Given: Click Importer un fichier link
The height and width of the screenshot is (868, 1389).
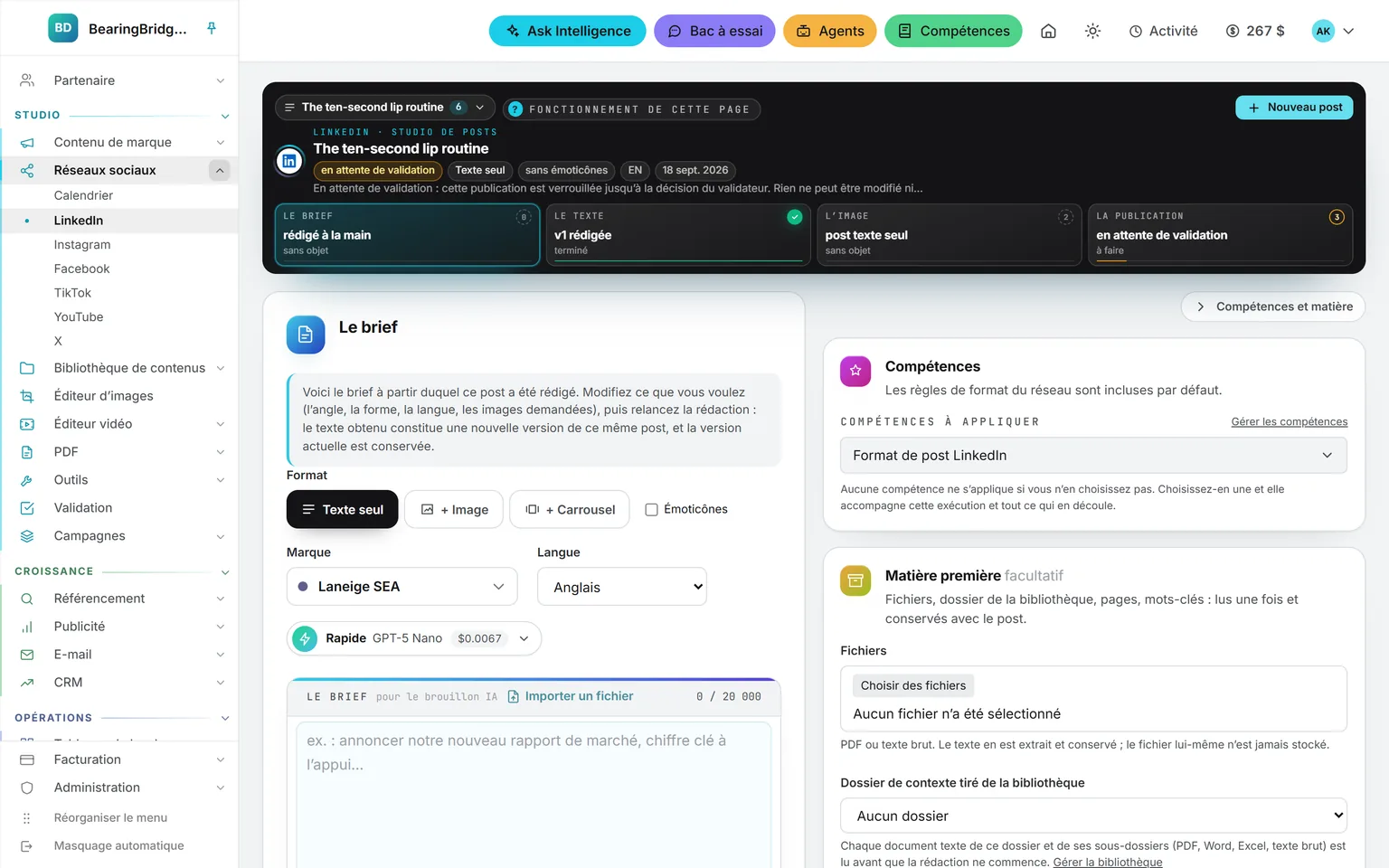Looking at the screenshot, I should pyautogui.click(x=571, y=696).
